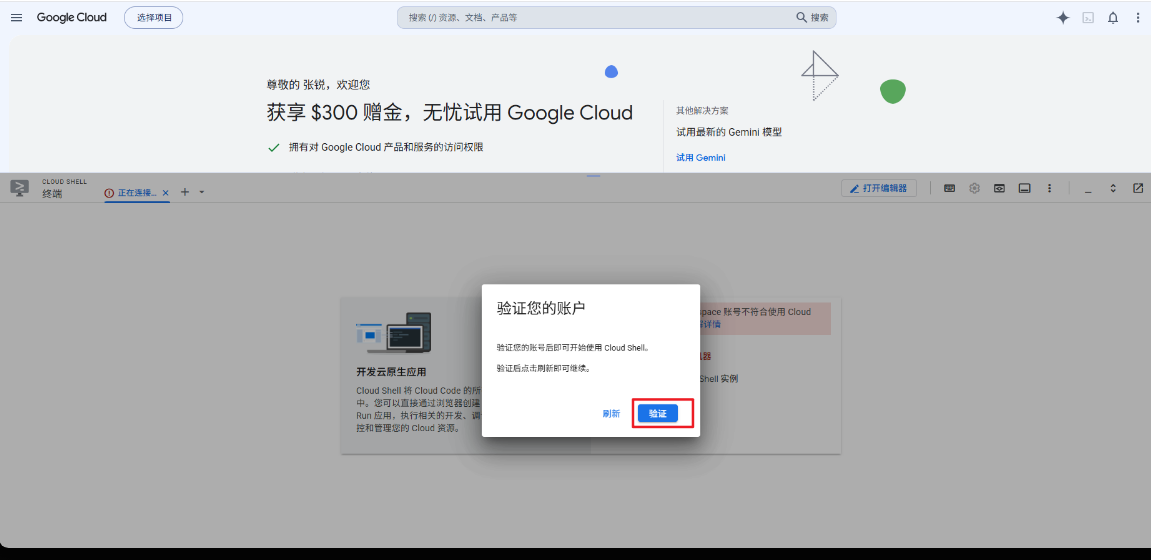Click the Google Cloud logo
Viewport: 1151px width, 560px height.
[72, 18]
